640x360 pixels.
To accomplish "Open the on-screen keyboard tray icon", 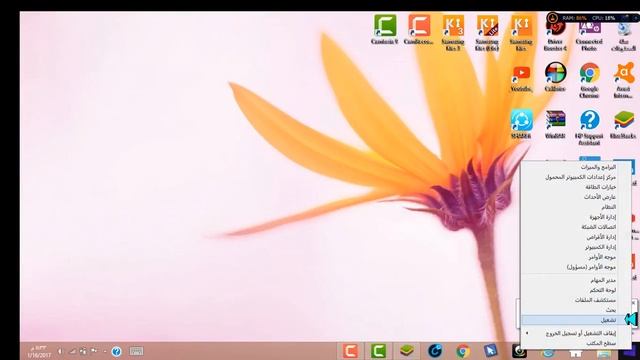I will pyautogui.click(x=136, y=351).
